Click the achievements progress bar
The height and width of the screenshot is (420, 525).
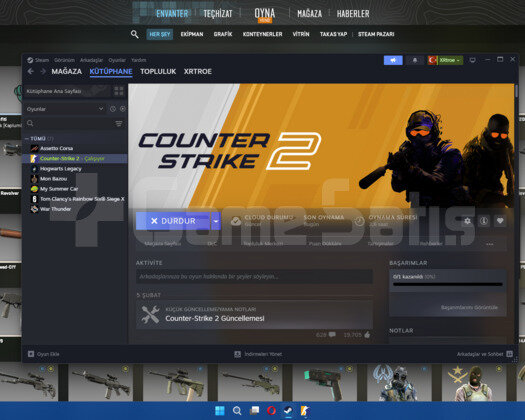tap(448, 284)
